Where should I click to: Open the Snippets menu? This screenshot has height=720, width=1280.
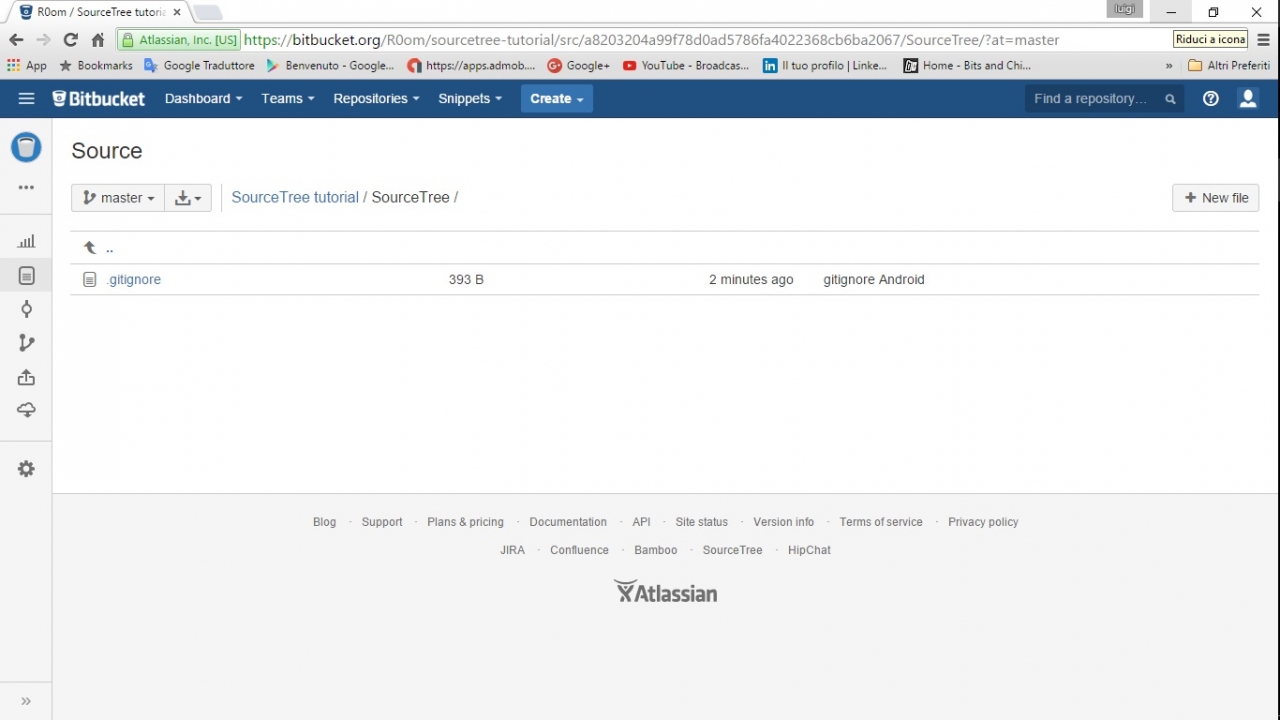pyautogui.click(x=469, y=98)
